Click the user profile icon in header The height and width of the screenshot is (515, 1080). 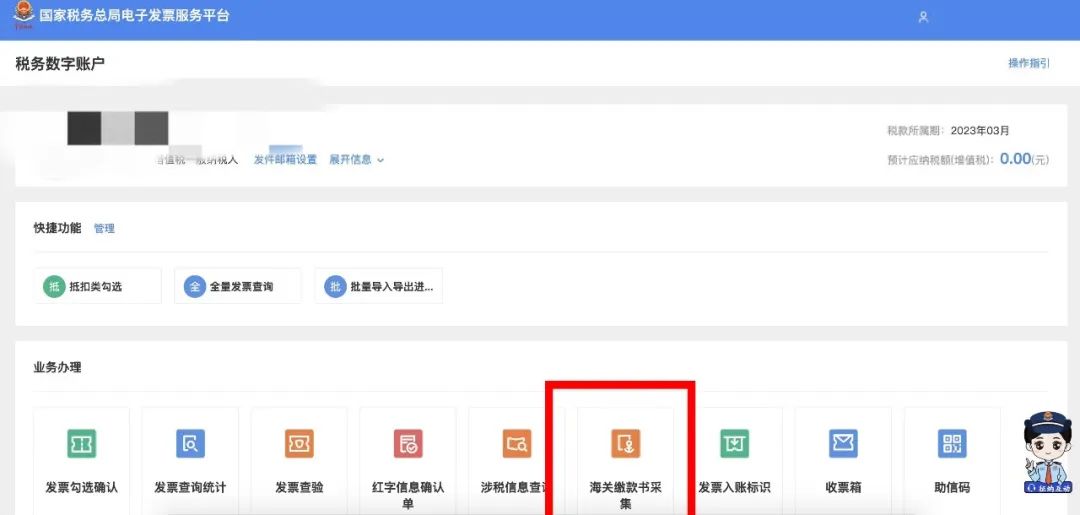click(x=923, y=17)
